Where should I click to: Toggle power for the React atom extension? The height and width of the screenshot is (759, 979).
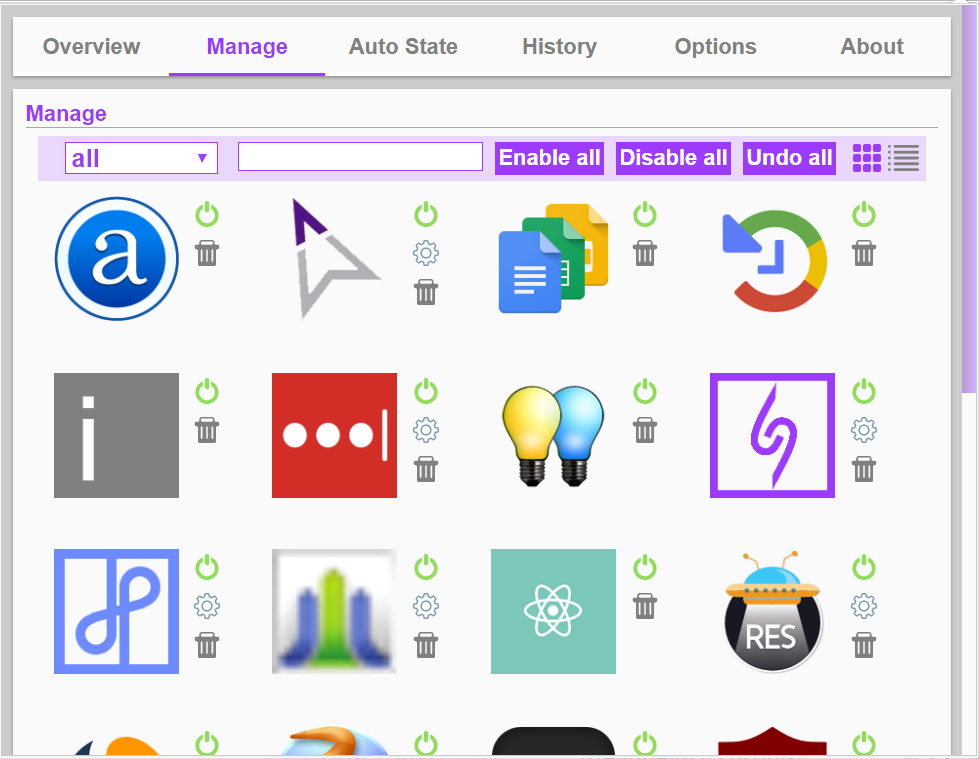coord(645,567)
